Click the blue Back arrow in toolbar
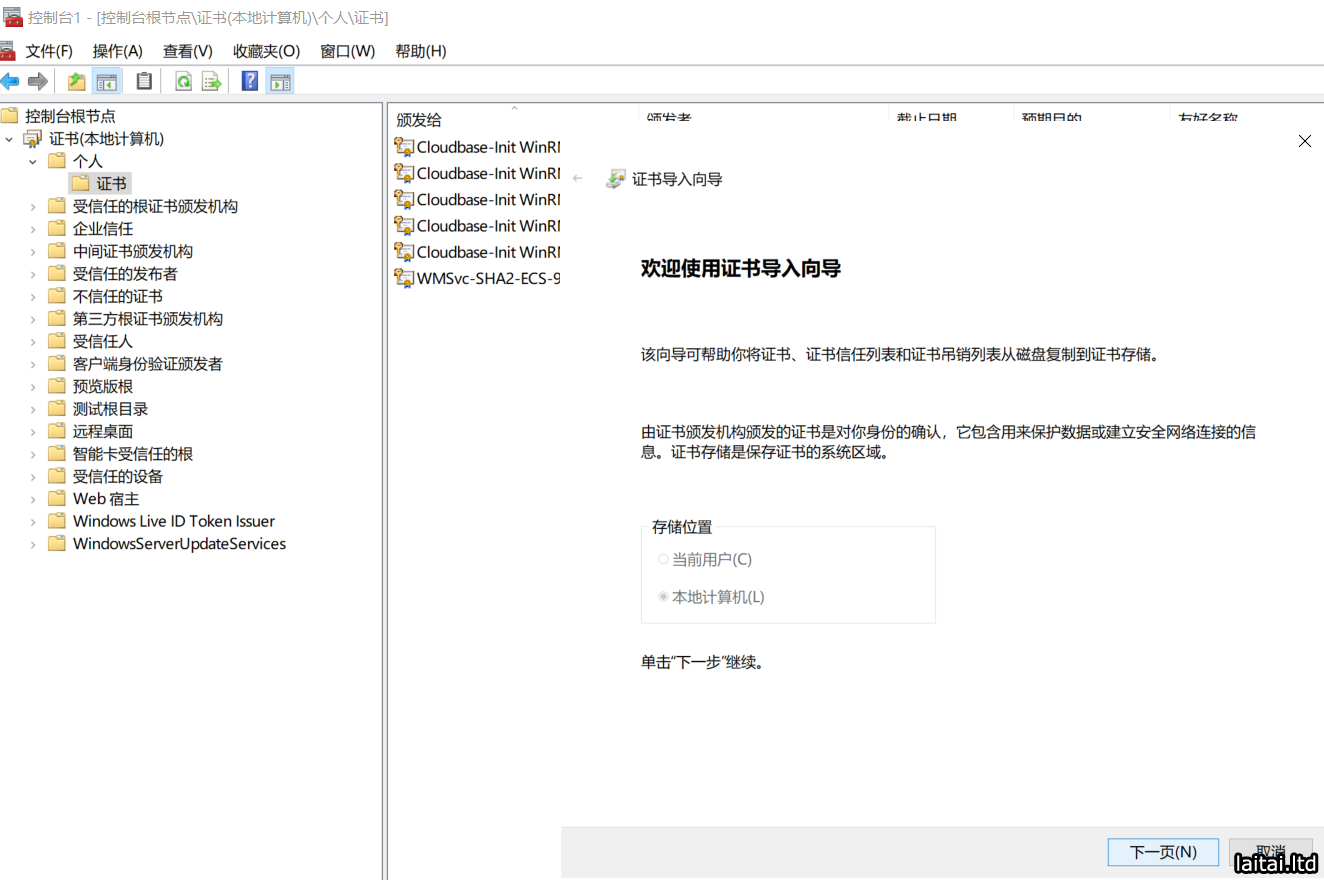This screenshot has height=880, width=1324. pos(10,81)
